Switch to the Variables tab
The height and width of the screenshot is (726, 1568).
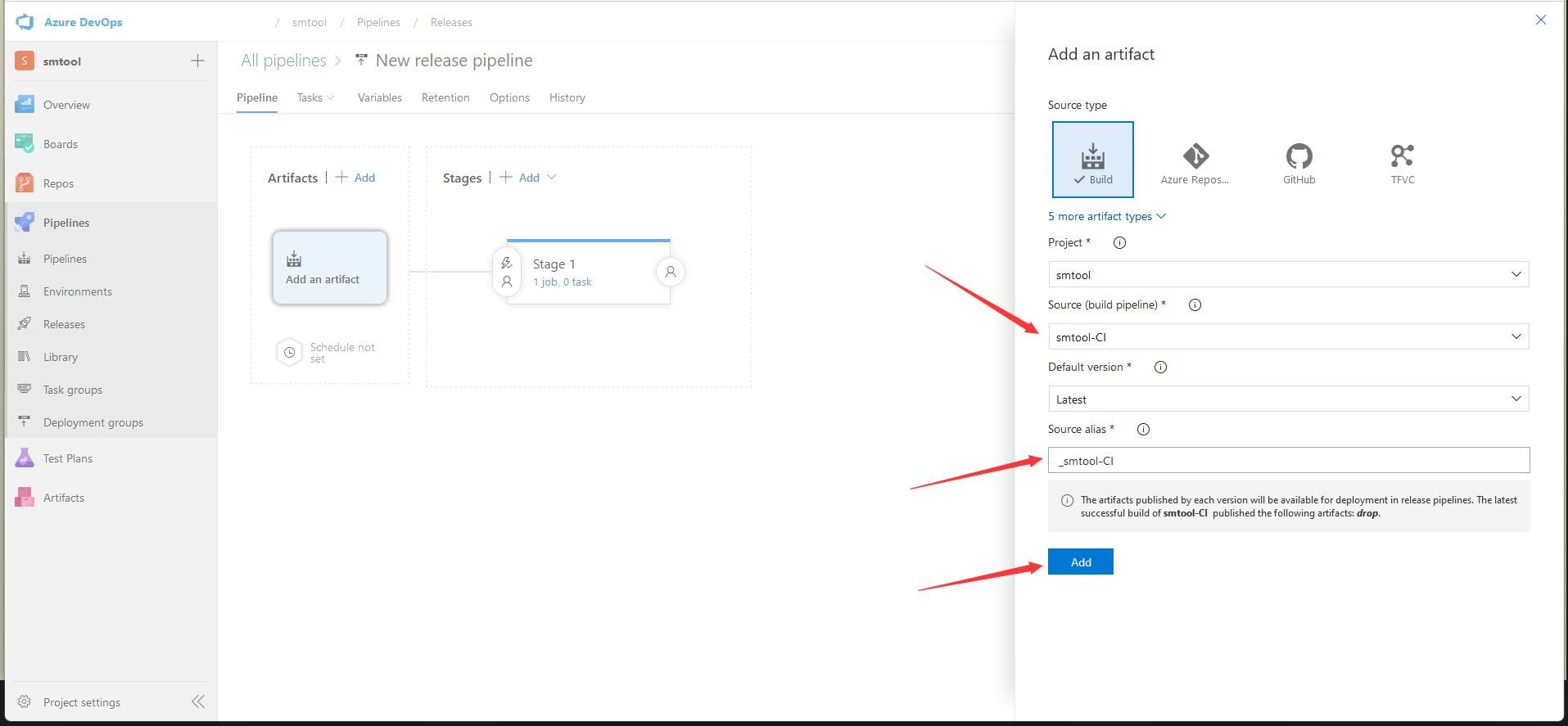379,98
